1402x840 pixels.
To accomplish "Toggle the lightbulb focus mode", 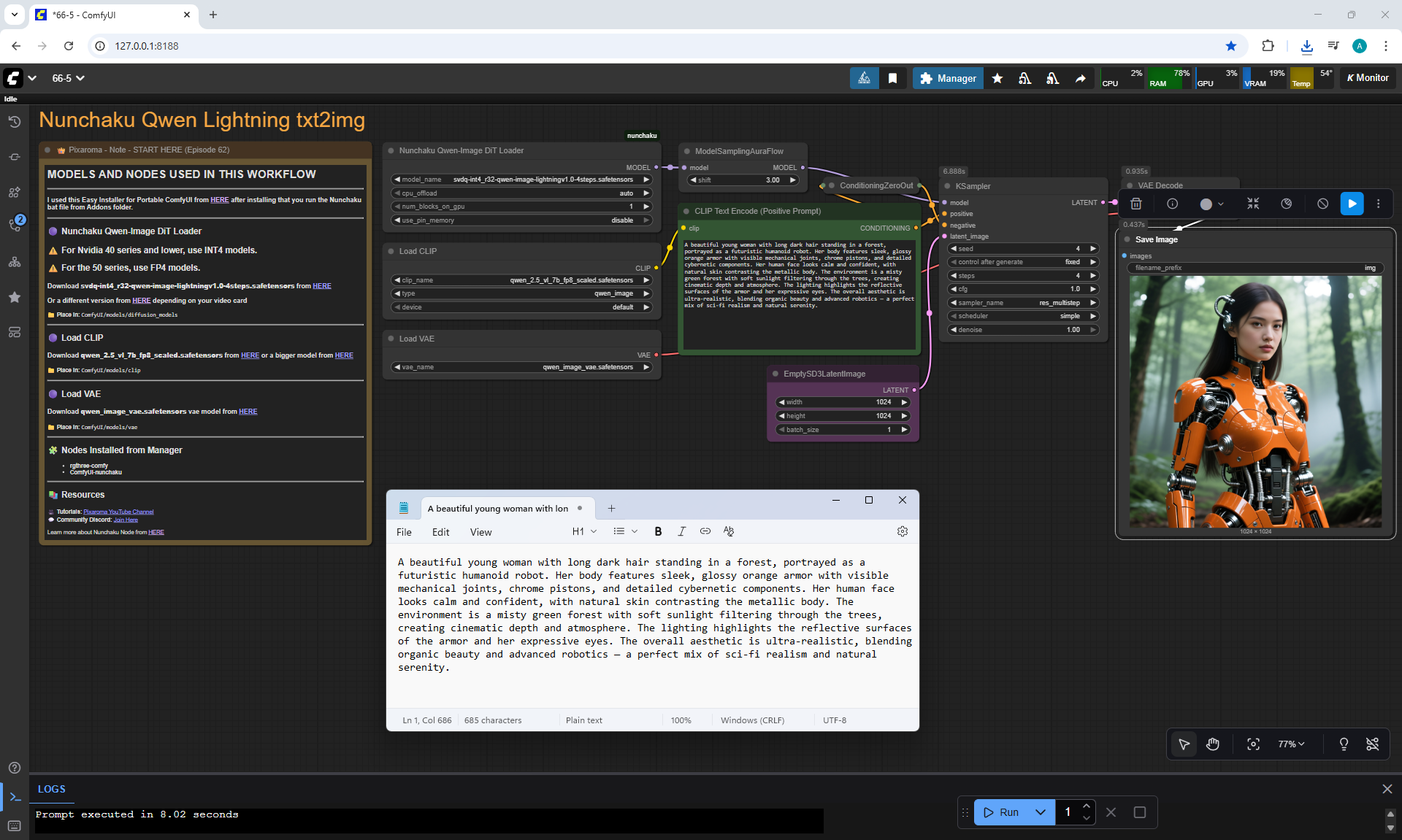I will pos(1343,744).
